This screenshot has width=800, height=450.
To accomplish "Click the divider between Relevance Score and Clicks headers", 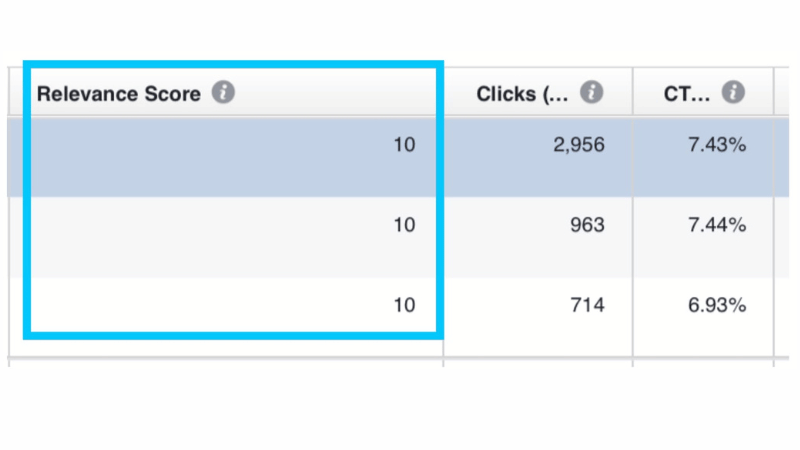I will [x=443, y=92].
